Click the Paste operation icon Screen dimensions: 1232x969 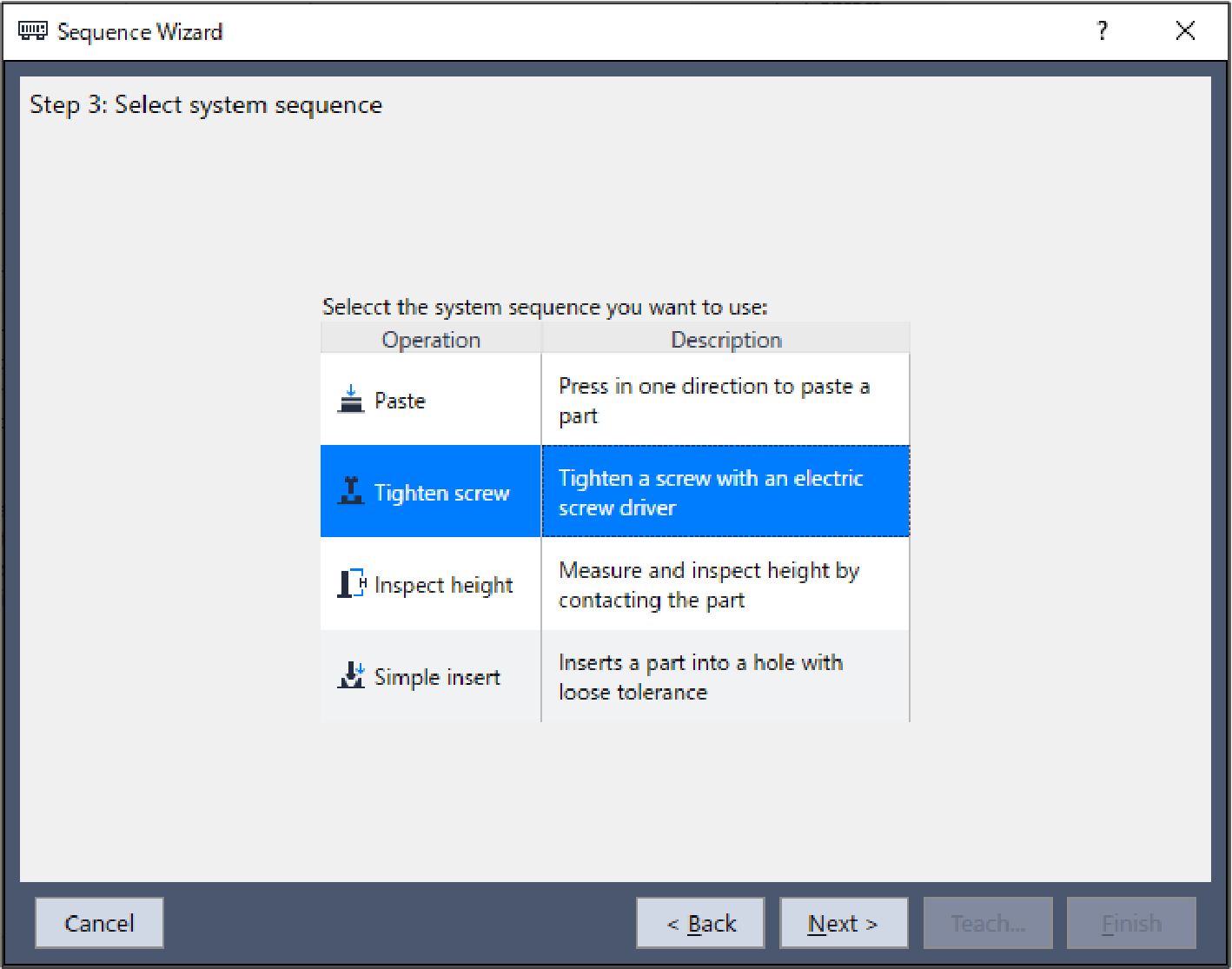pyautogui.click(x=350, y=401)
